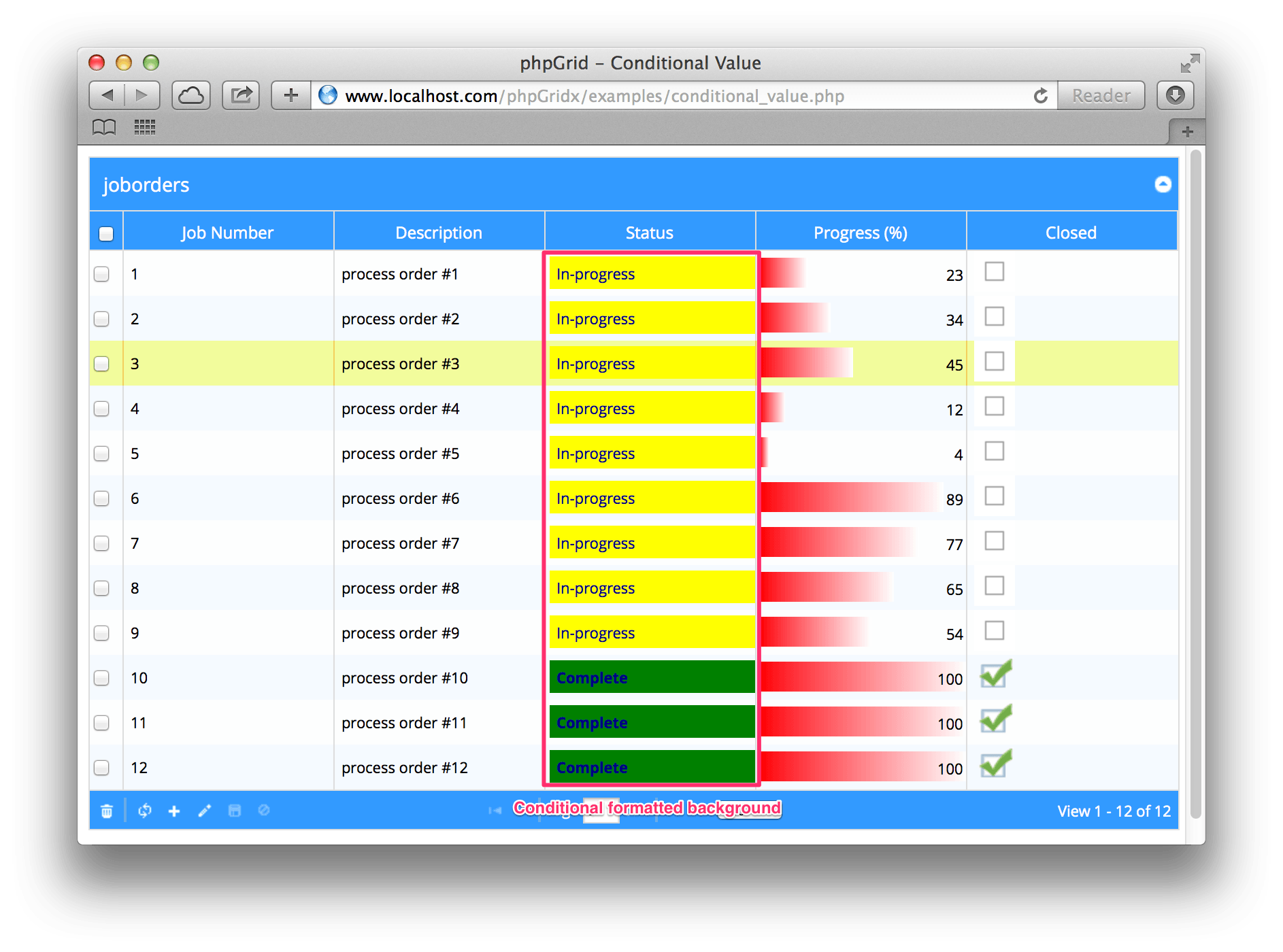The image size is (1283, 952).
Task: Open the bookmarks book icon
Action: (104, 127)
